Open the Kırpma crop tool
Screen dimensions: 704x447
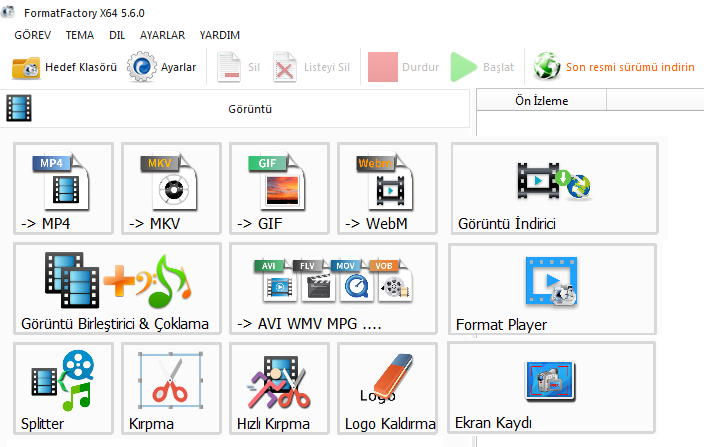pos(171,389)
